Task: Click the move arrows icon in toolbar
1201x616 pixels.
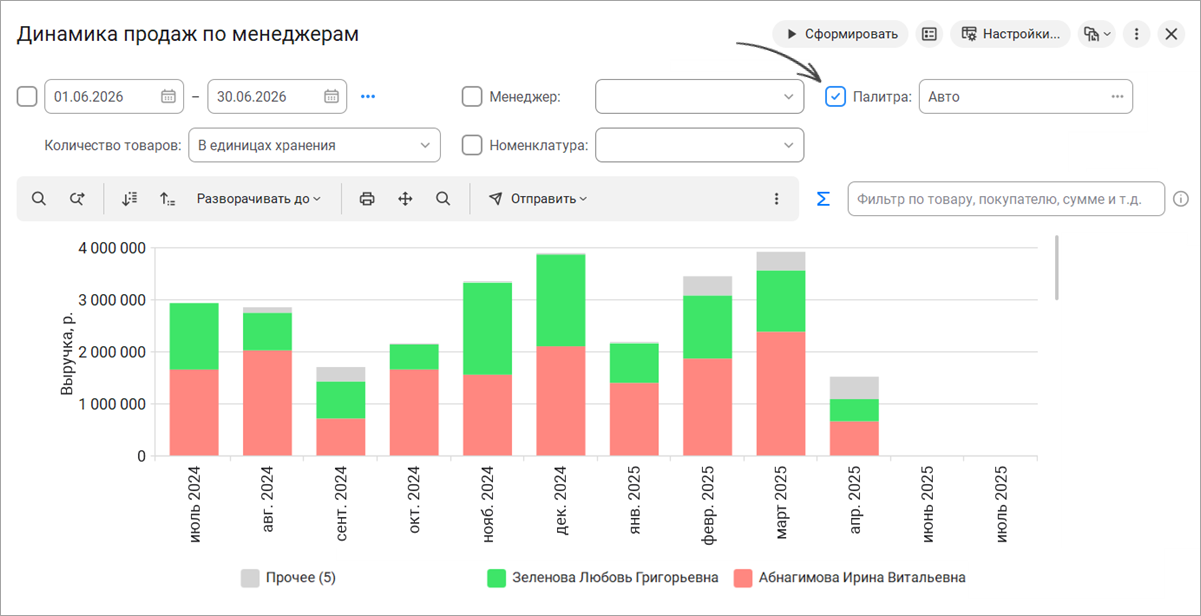Action: click(x=405, y=199)
